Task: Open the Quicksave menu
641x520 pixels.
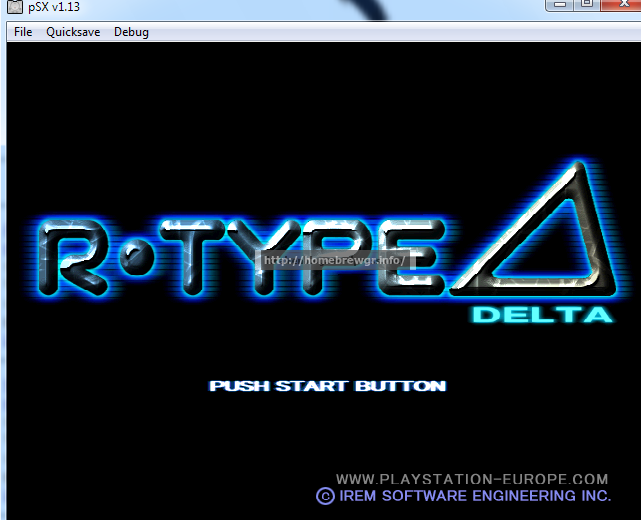Action: click(x=73, y=32)
